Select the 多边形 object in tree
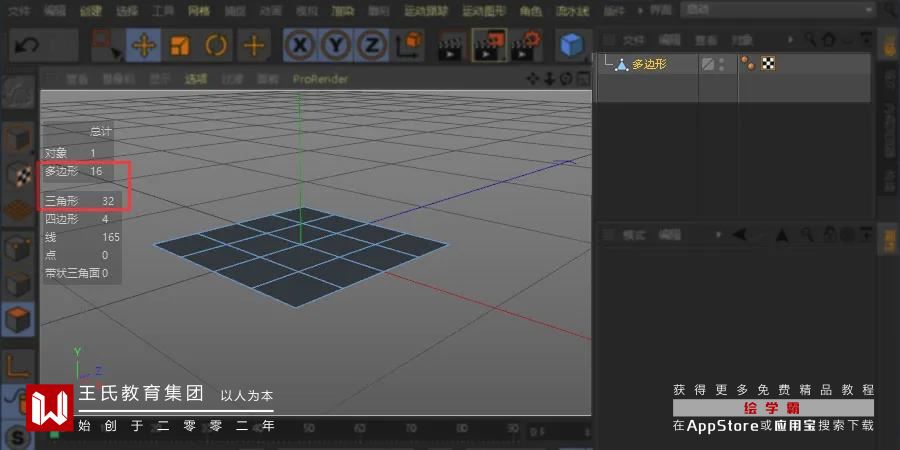This screenshot has height=450, width=900. (x=649, y=64)
